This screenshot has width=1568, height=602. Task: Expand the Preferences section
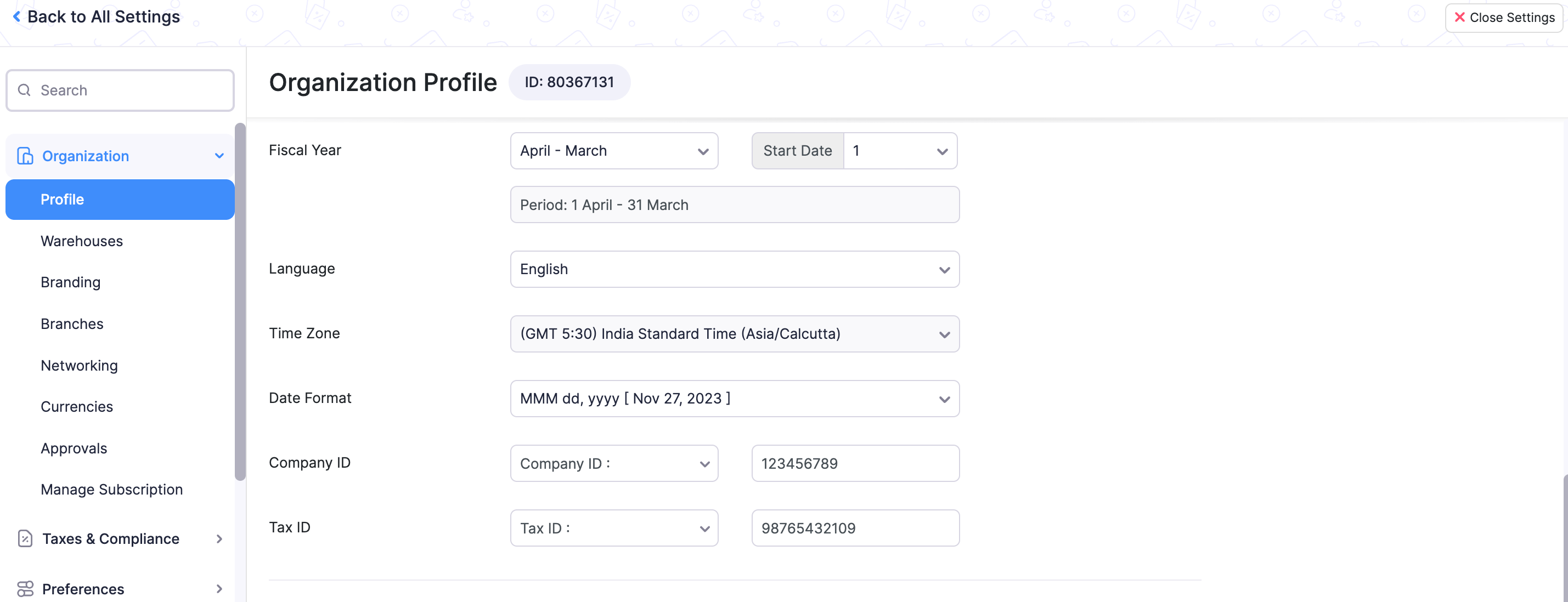pos(218,588)
